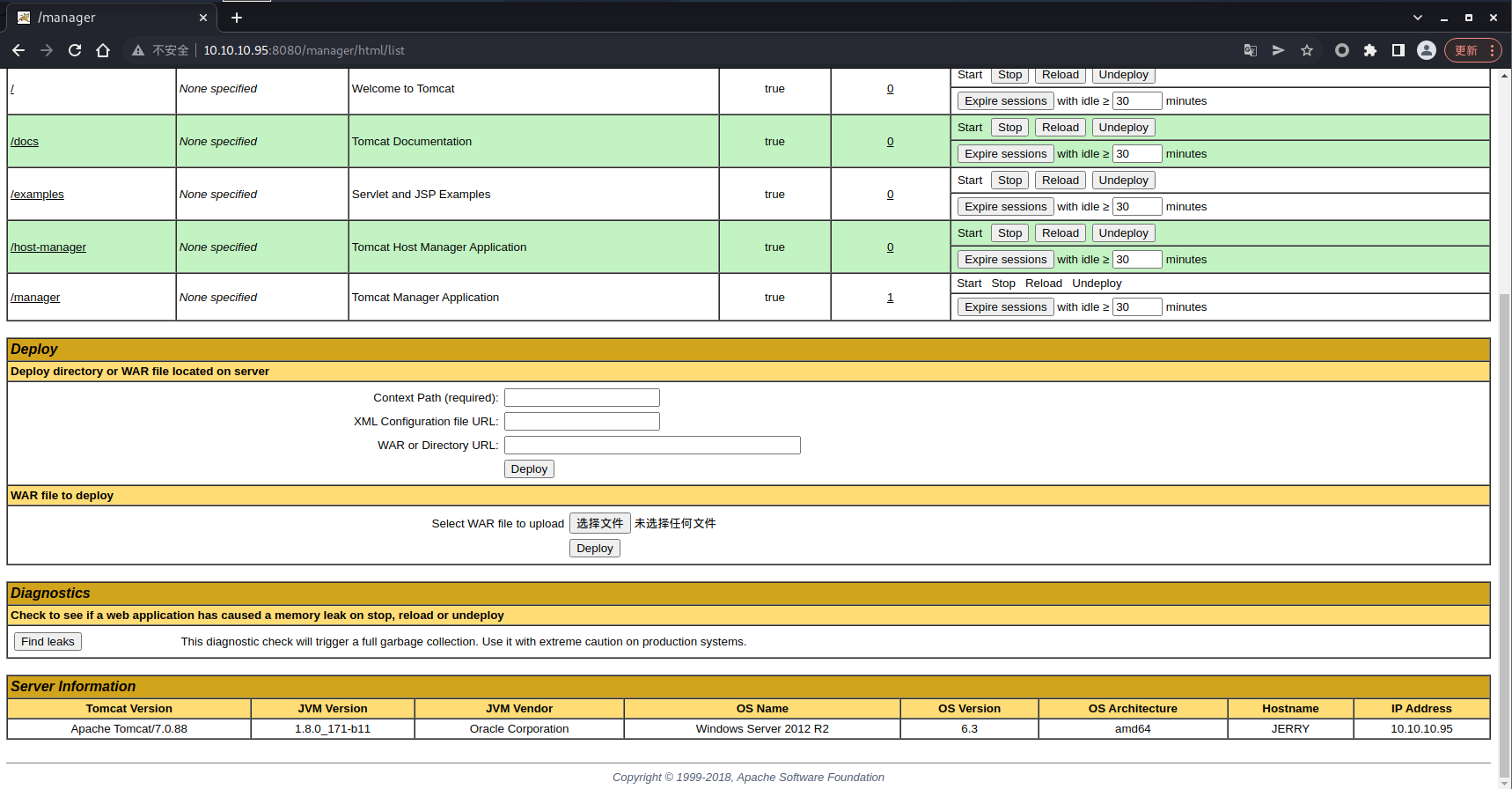Reload the page with the refresh icon
Viewport: 1512px width, 789px height.
75,50
